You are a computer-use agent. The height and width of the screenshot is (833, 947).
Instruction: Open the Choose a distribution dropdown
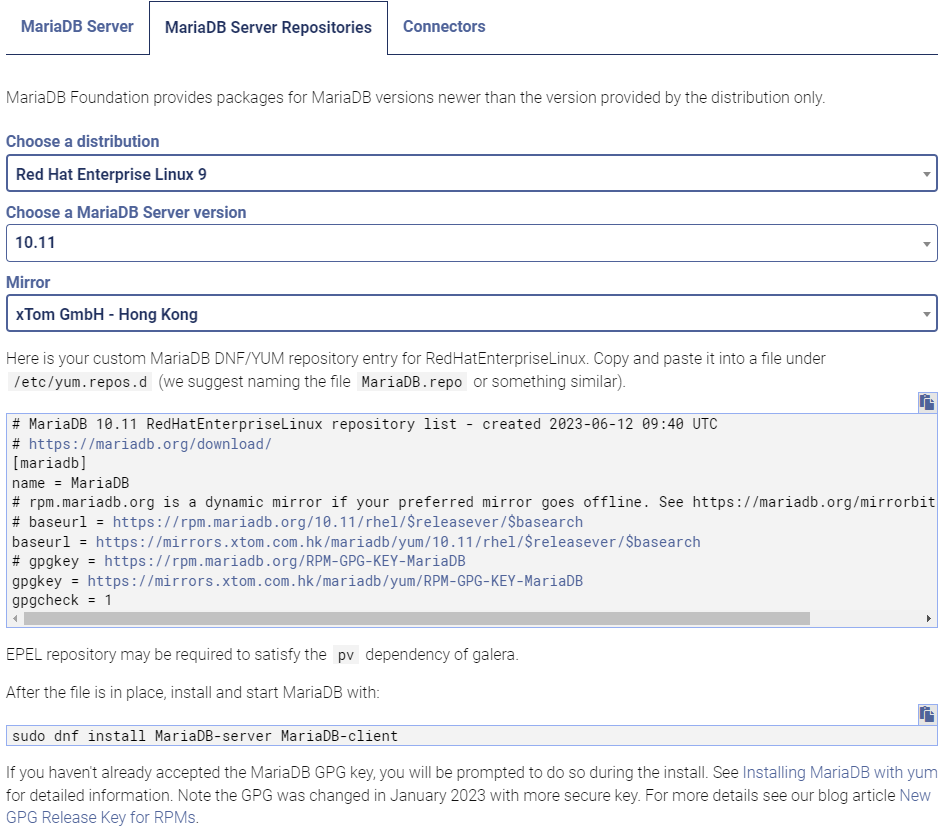click(x=472, y=173)
